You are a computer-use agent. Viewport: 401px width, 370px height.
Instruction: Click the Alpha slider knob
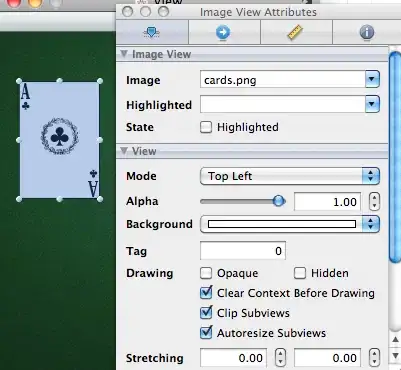(279, 201)
